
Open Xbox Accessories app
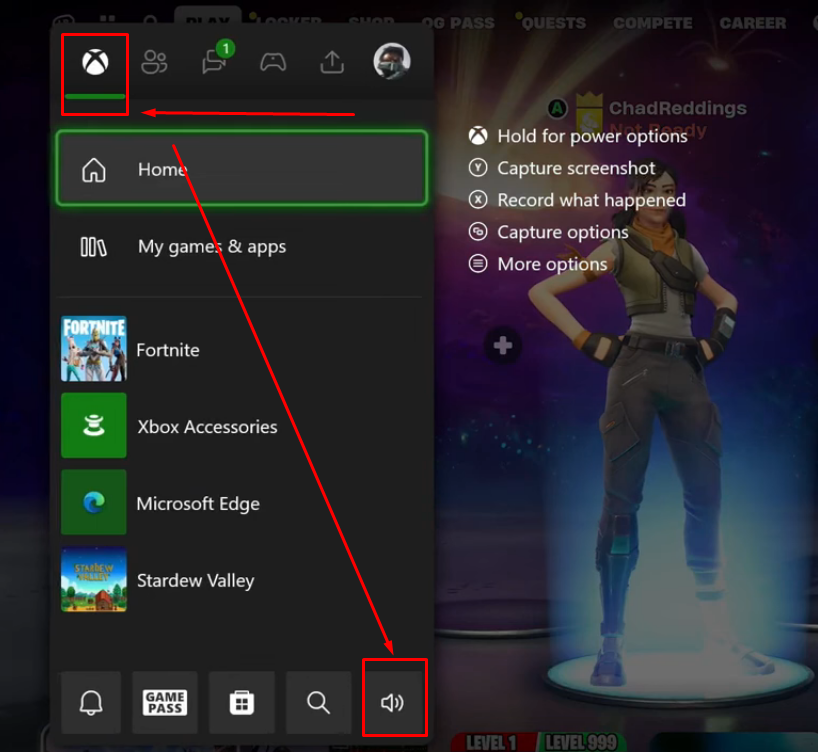coord(242,426)
